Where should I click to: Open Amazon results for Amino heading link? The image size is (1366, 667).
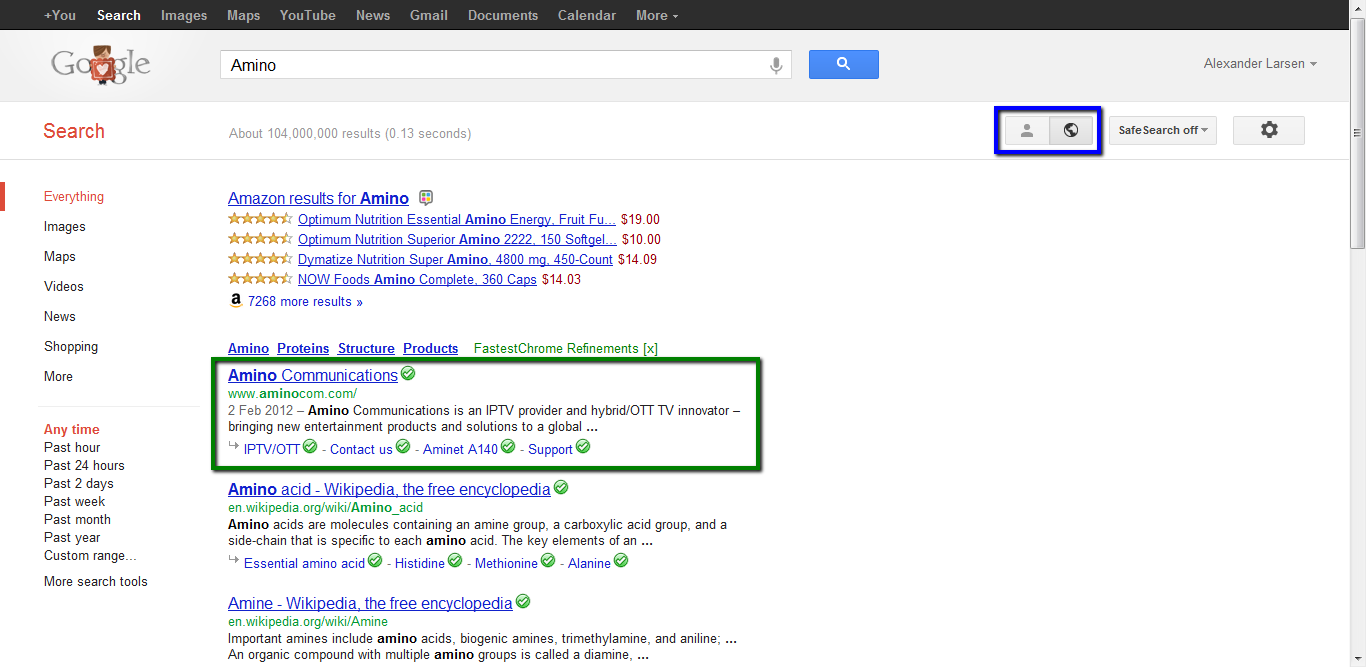[318, 199]
